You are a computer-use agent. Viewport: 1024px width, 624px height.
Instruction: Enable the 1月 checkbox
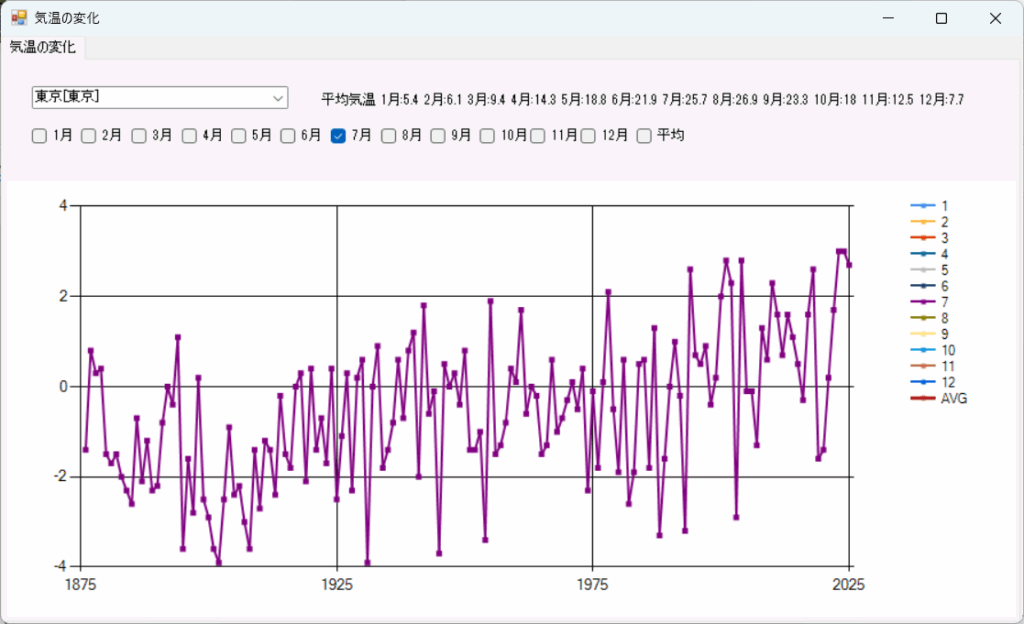tap(39, 136)
